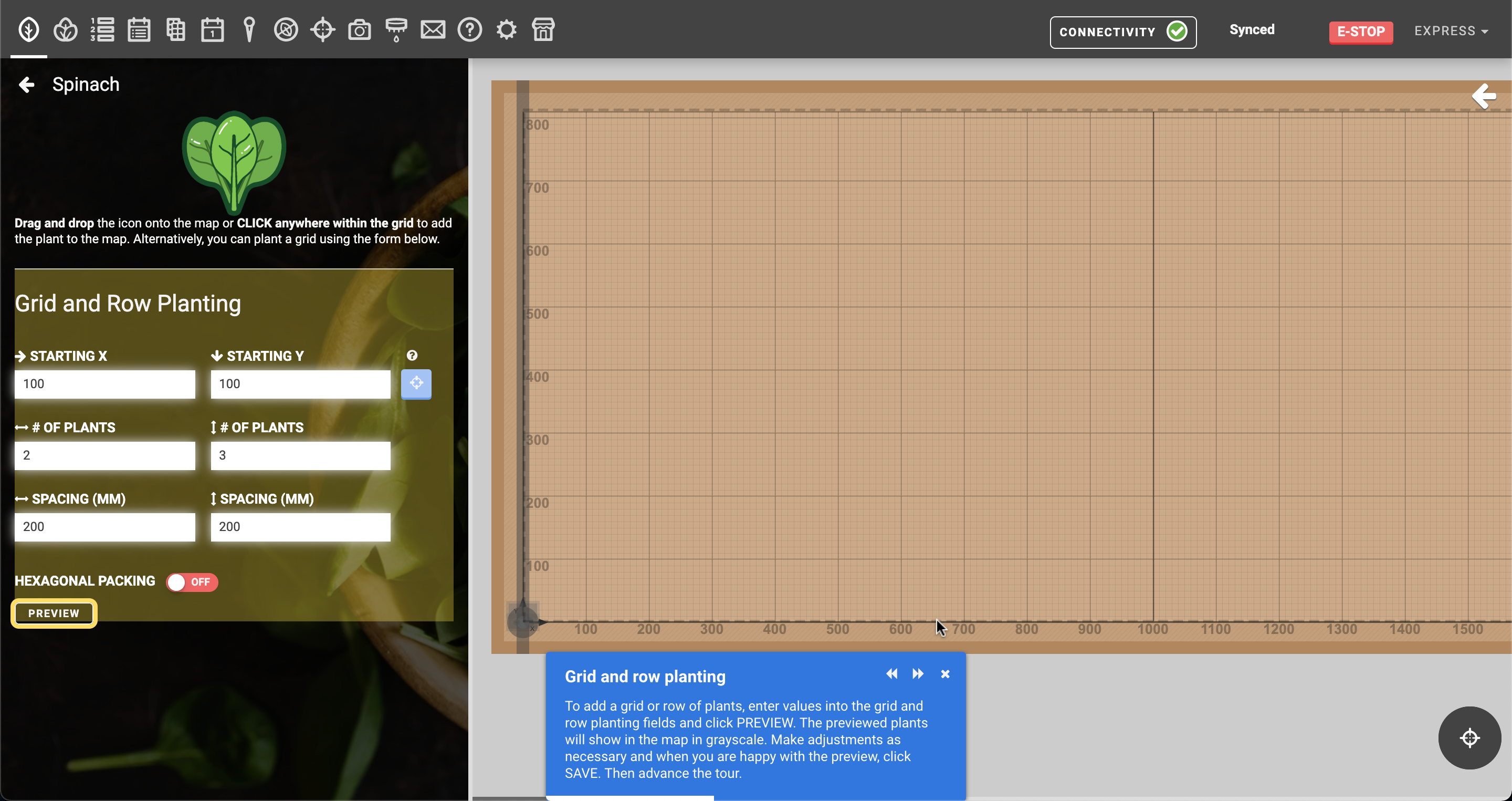The height and width of the screenshot is (801, 1512).
Task: Open the CONNECTIVITY status button
Action: coord(1123,32)
